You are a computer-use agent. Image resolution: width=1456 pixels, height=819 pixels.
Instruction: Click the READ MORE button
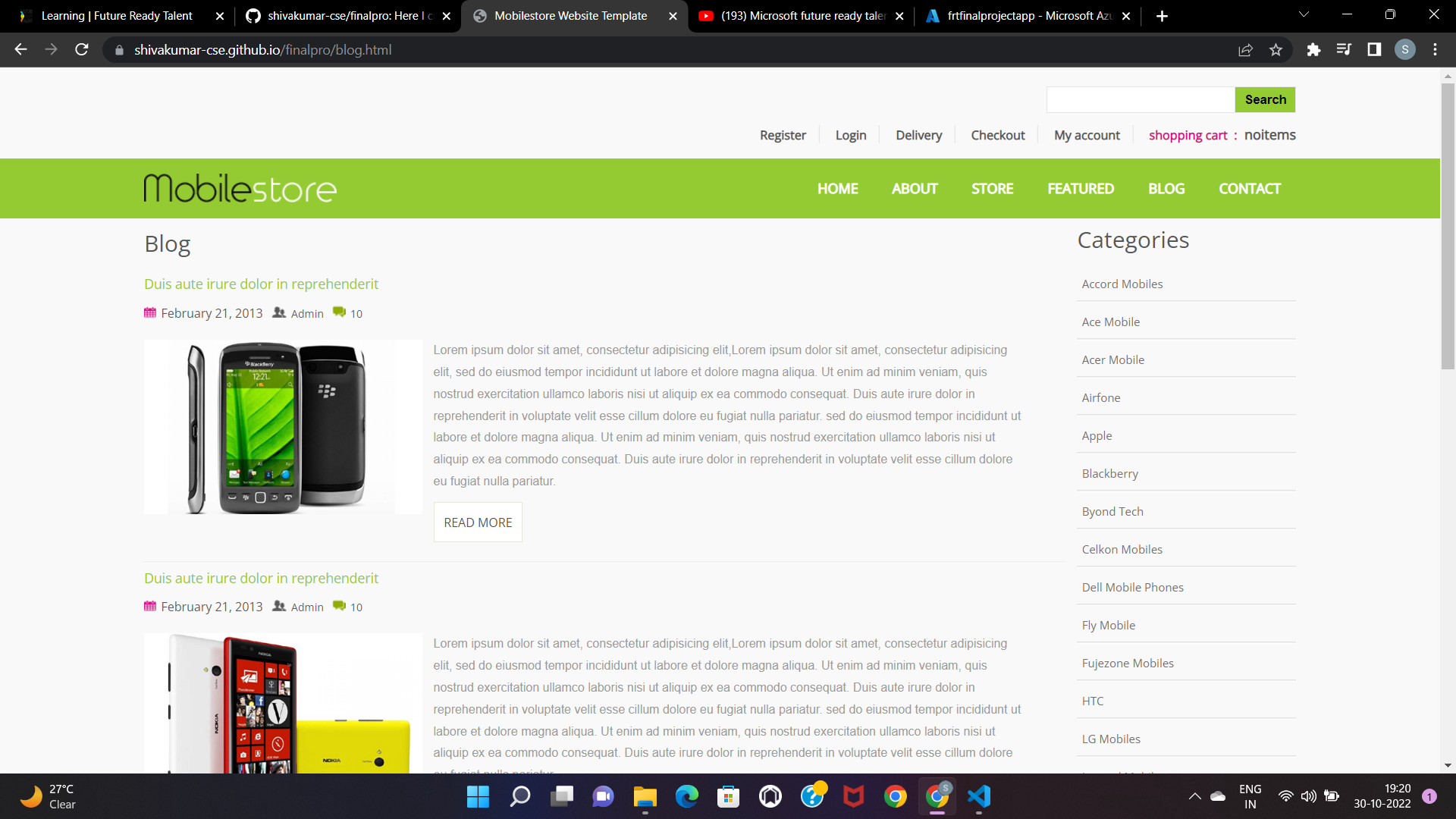(477, 522)
